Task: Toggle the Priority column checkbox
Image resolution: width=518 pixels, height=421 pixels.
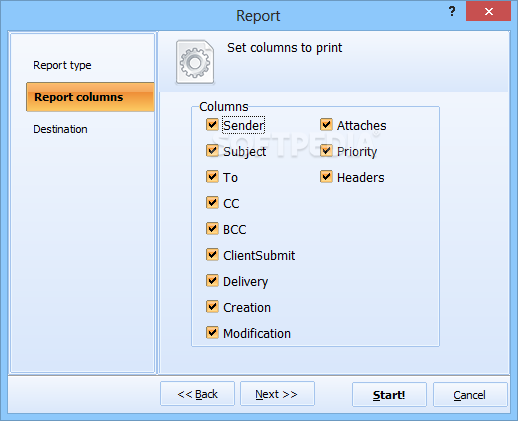Action: point(326,151)
